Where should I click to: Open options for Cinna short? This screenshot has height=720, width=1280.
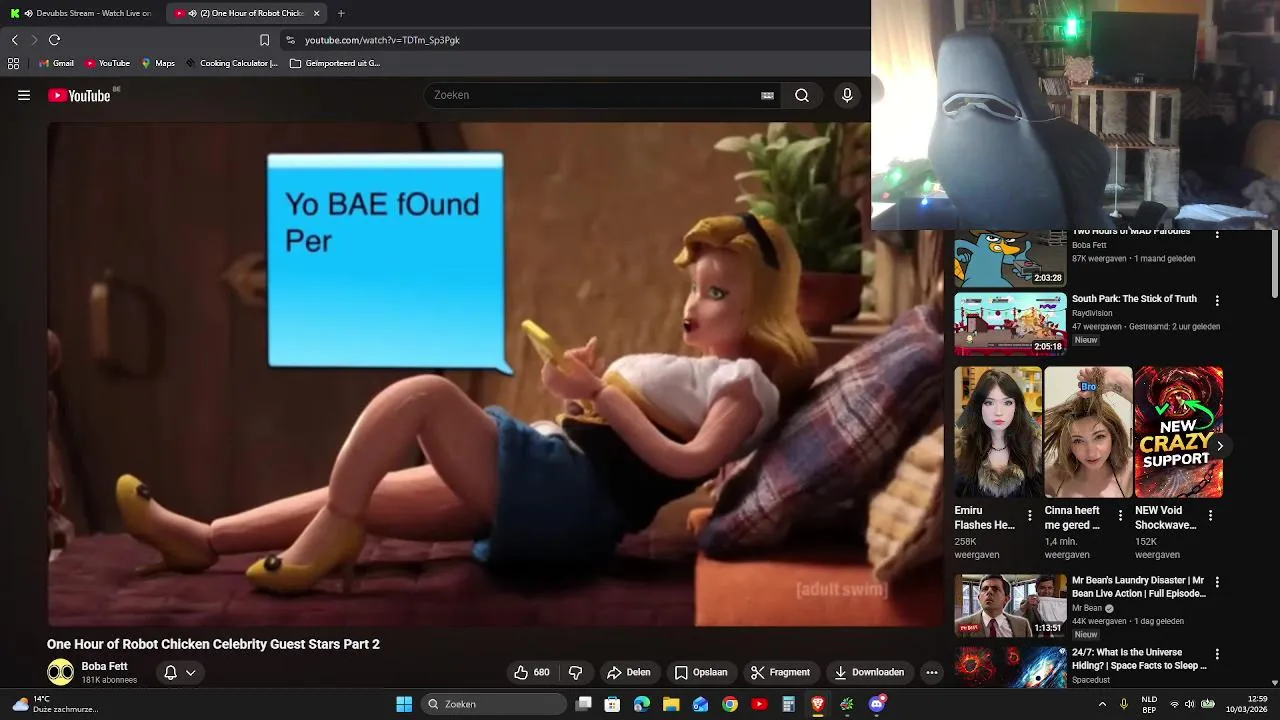point(1120,516)
